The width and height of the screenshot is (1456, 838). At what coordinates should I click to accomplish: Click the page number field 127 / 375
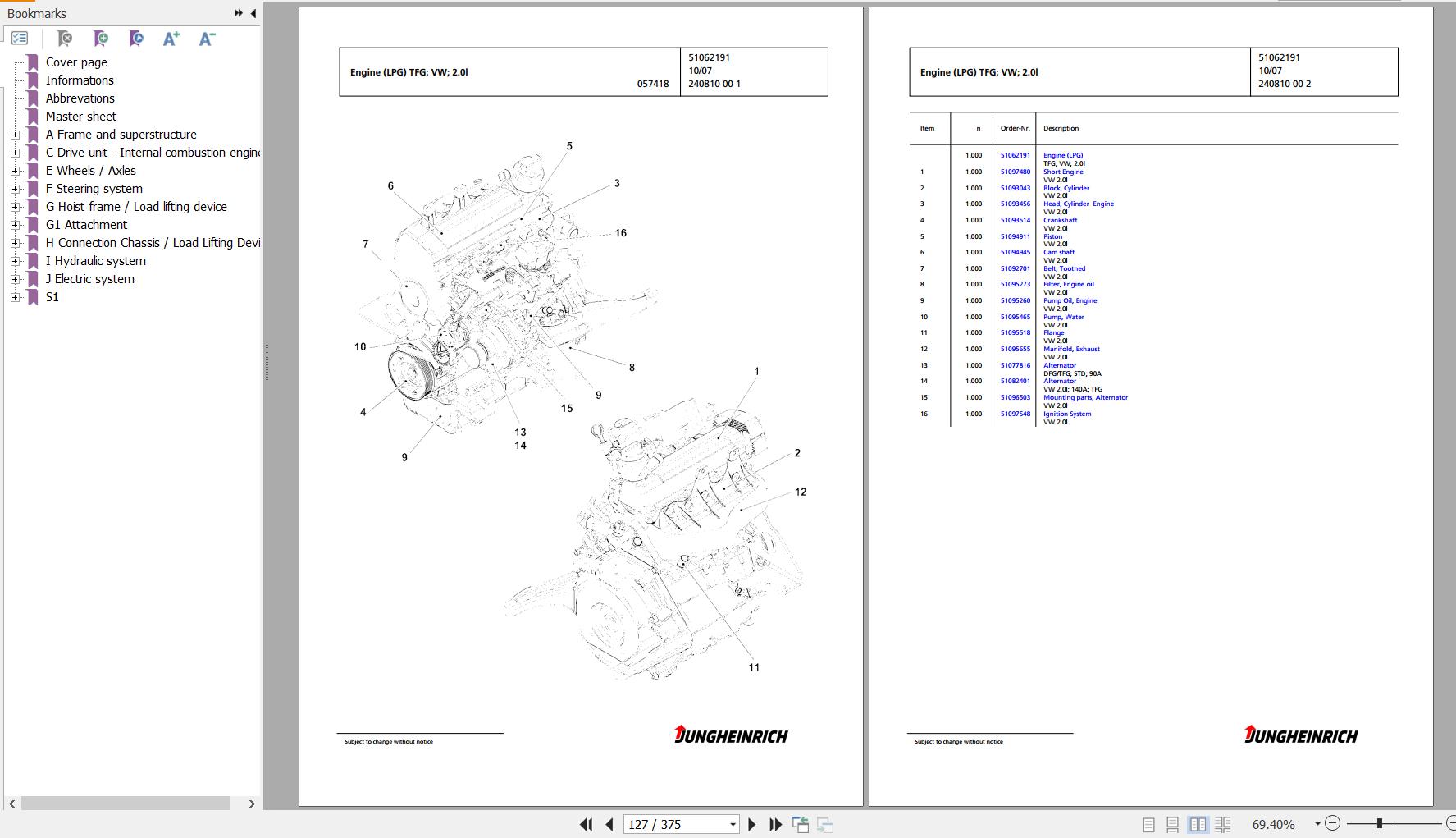pos(675,825)
